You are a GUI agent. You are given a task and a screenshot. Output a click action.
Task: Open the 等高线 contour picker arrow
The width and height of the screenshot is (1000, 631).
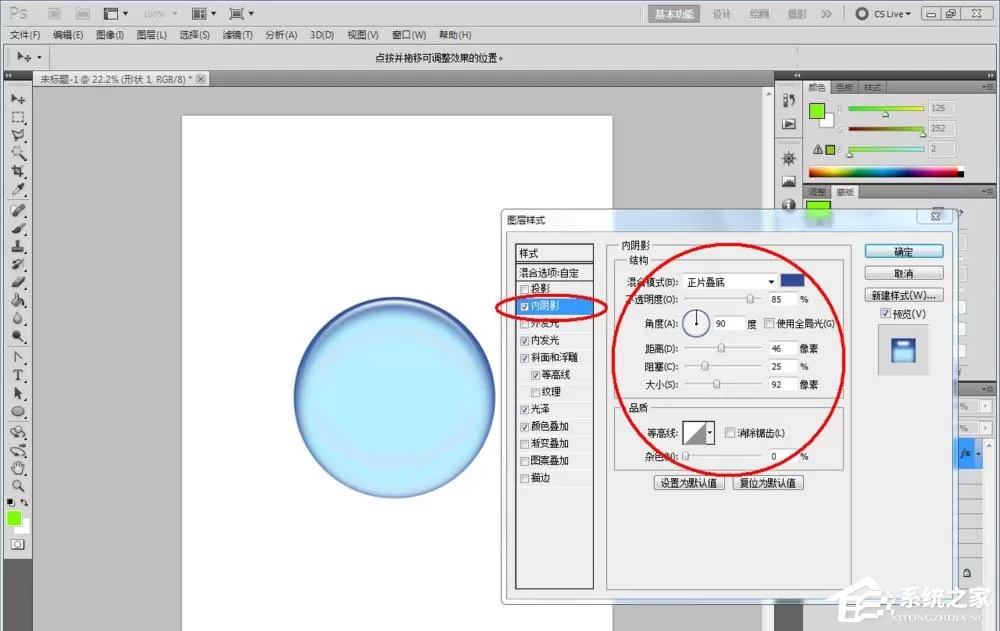tap(709, 433)
